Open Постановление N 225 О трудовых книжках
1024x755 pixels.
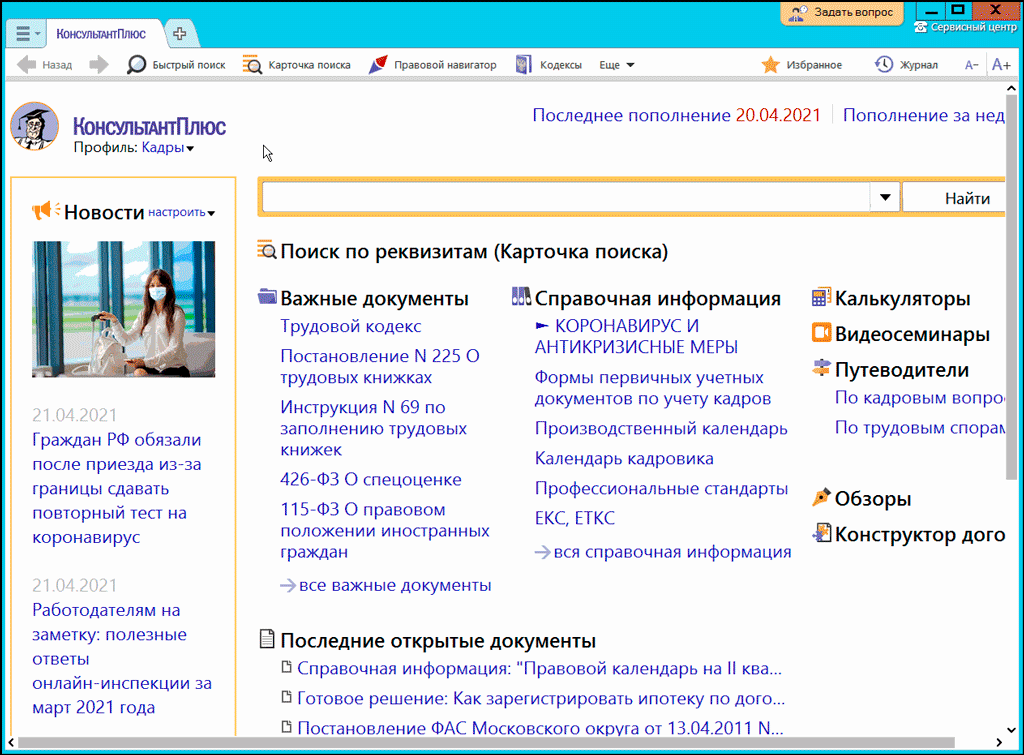pyautogui.click(x=380, y=366)
